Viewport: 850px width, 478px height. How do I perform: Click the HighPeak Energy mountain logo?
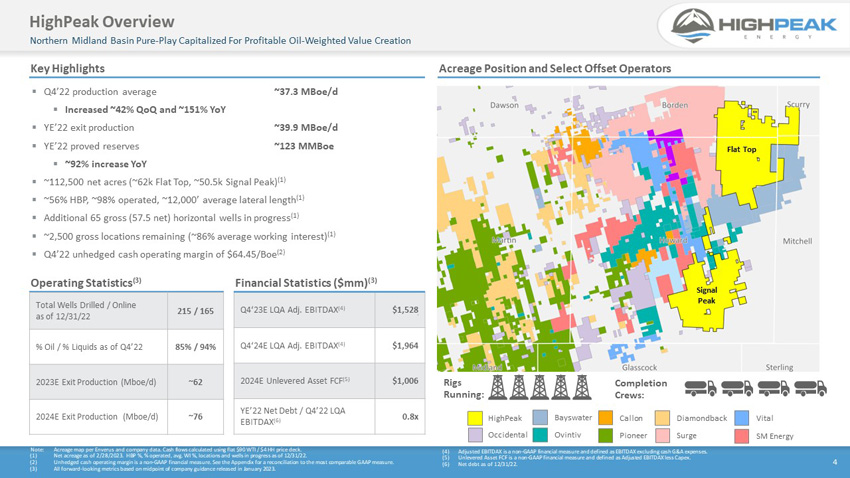tap(693, 25)
